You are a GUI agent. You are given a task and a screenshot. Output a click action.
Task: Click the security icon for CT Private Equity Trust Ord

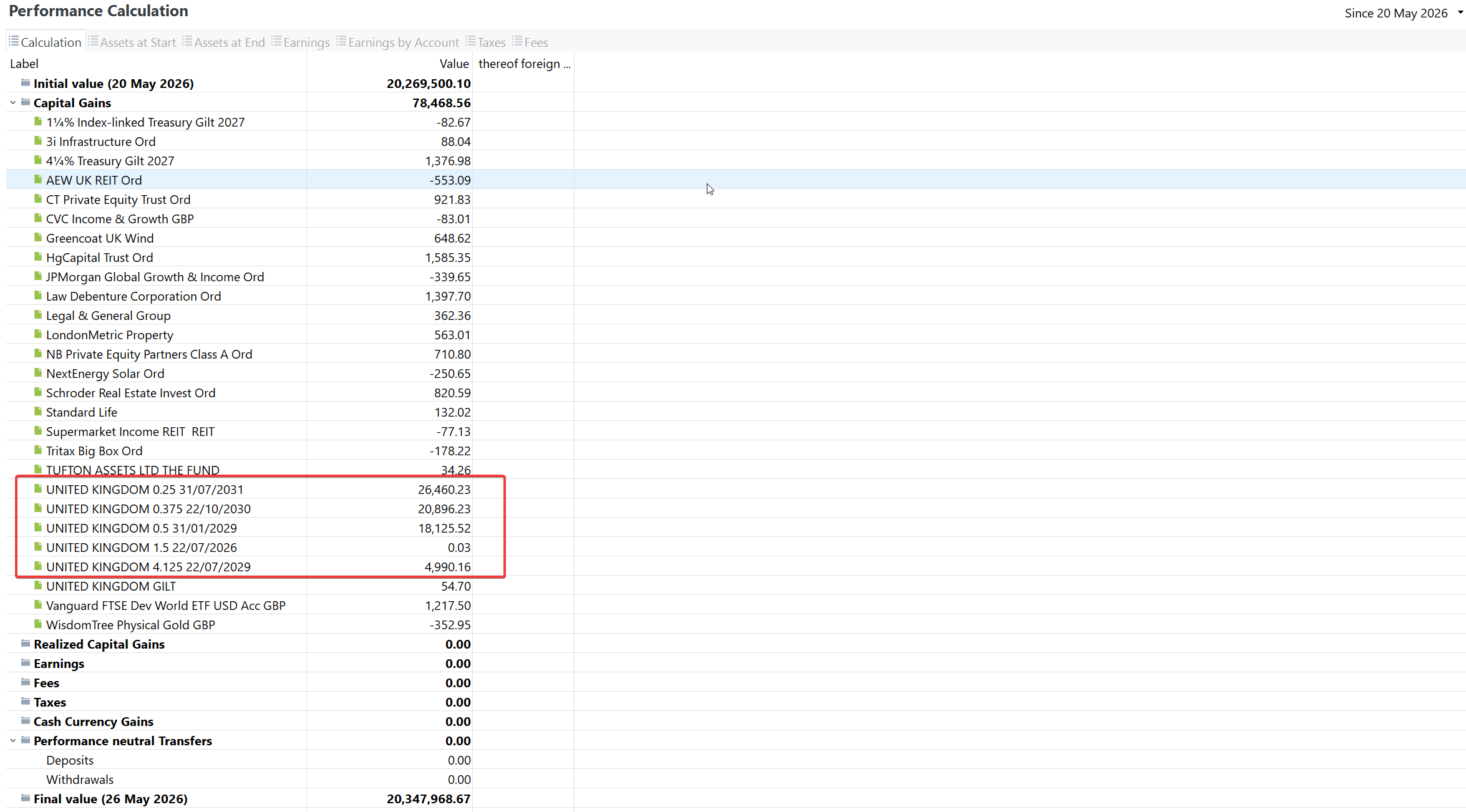[x=38, y=199]
